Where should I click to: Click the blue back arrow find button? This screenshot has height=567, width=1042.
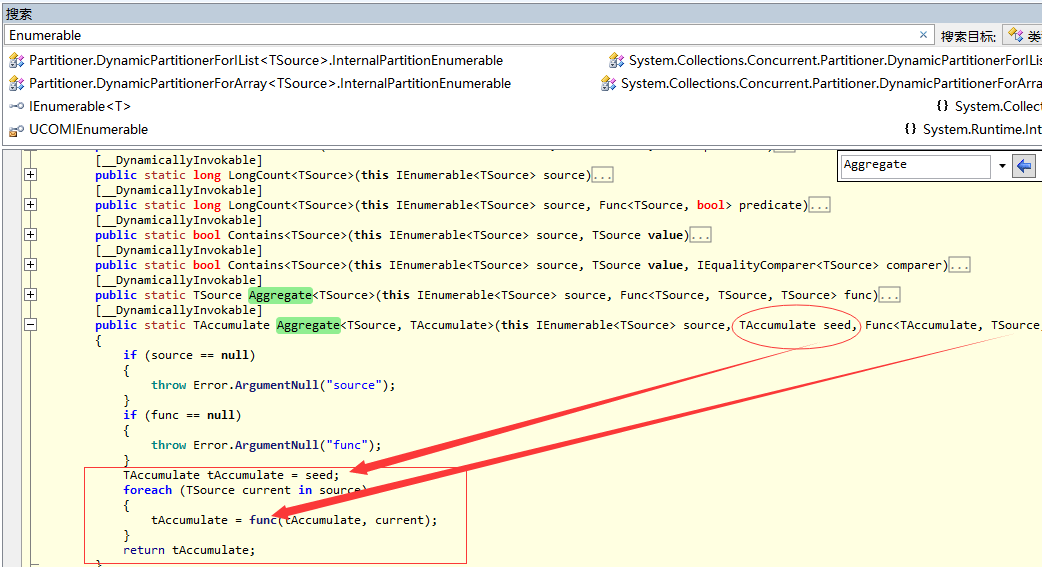coord(1024,166)
